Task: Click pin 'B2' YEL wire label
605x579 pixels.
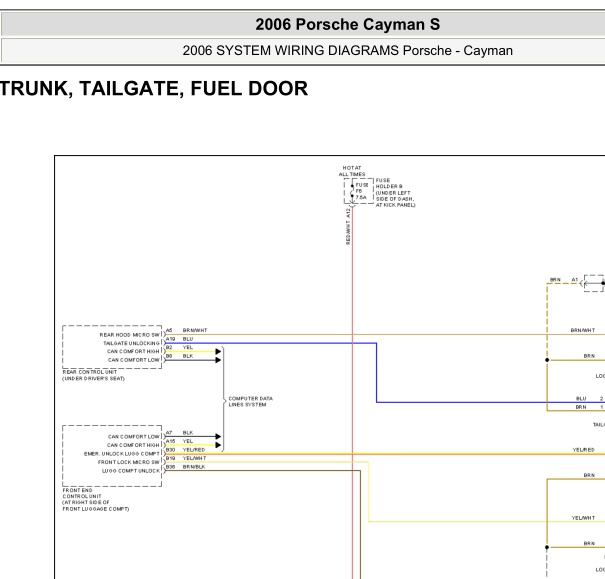Action: tap(179, 347)
